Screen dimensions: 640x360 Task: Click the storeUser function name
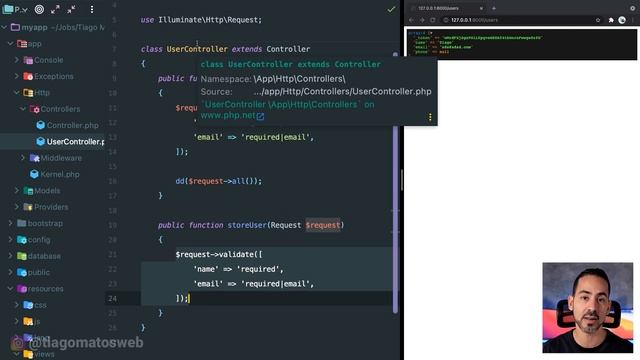(x=247, y=225)
